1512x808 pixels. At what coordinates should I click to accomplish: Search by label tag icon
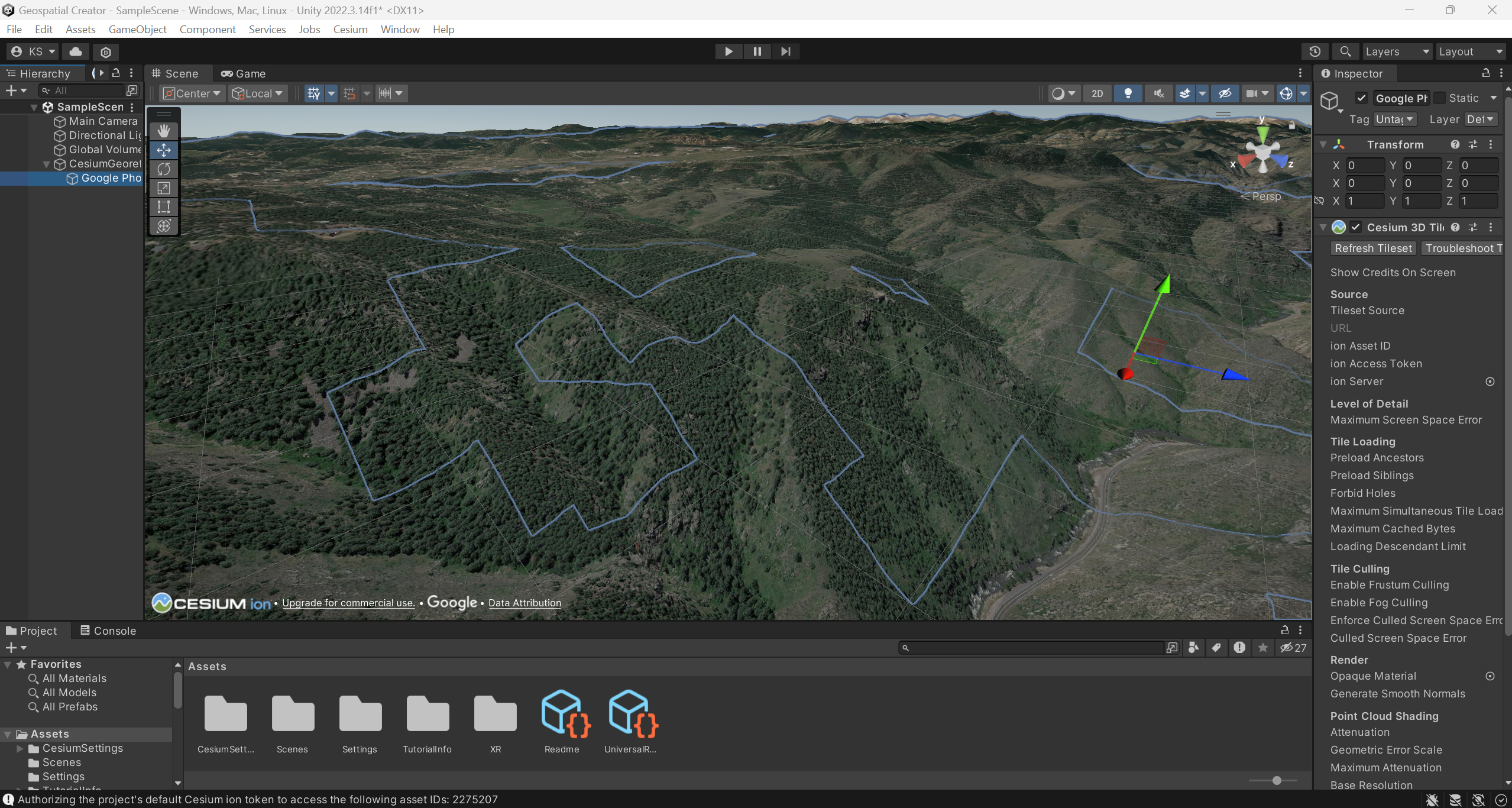tap(1216, 648)
